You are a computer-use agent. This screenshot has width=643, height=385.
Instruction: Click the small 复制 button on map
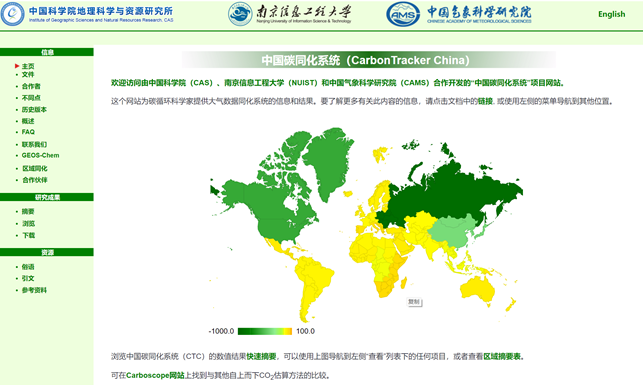(414, 302)
